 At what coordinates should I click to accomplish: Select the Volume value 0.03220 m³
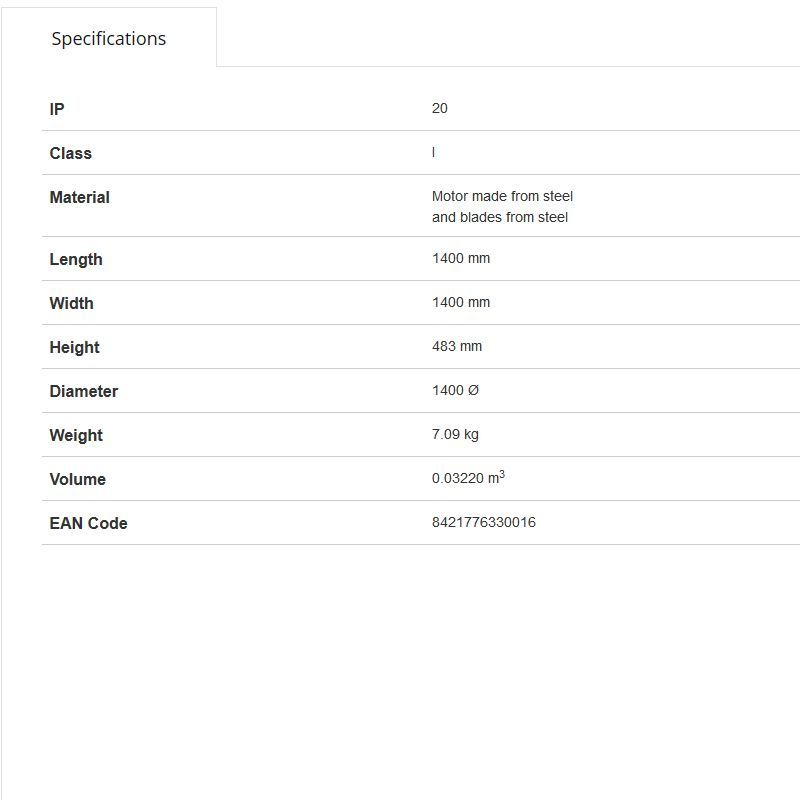[468, 478]
